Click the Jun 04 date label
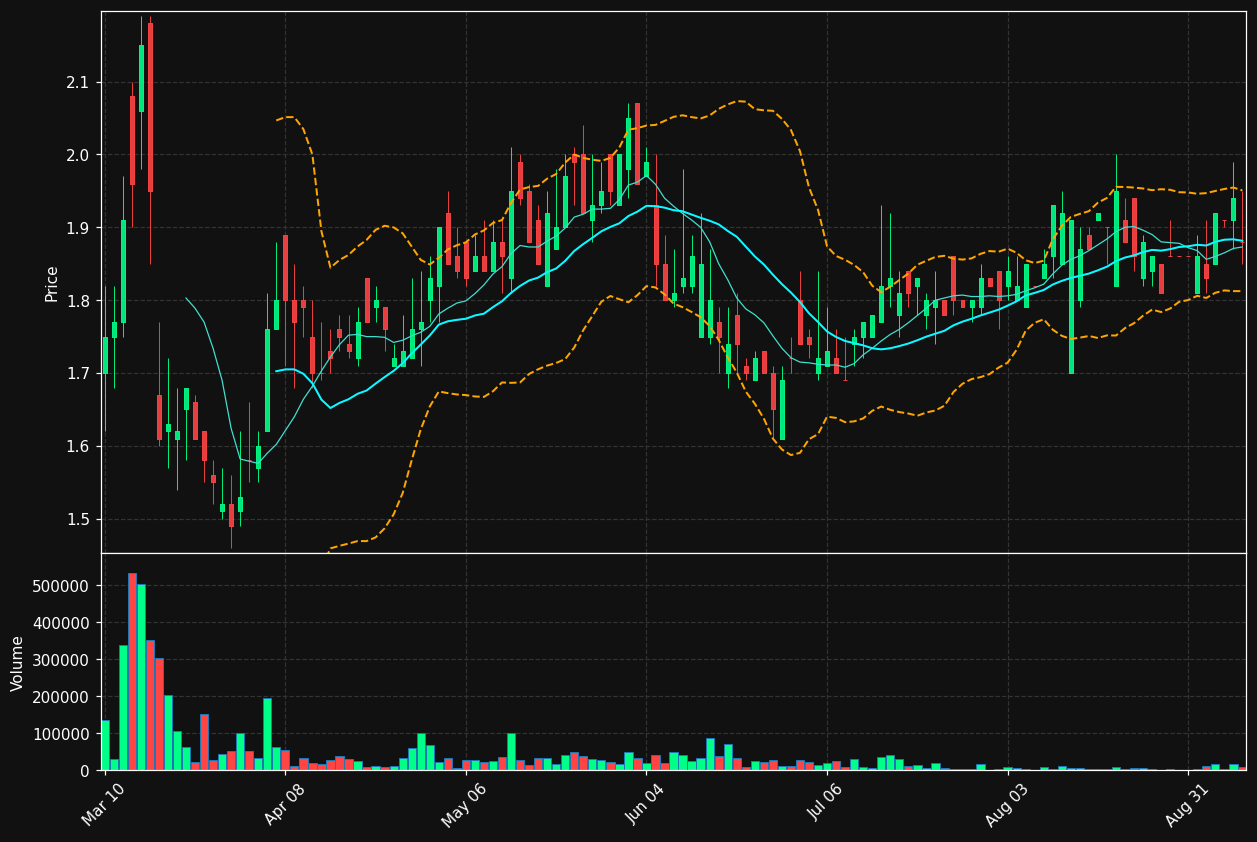Screen dimensions: 1257x842 645,806
